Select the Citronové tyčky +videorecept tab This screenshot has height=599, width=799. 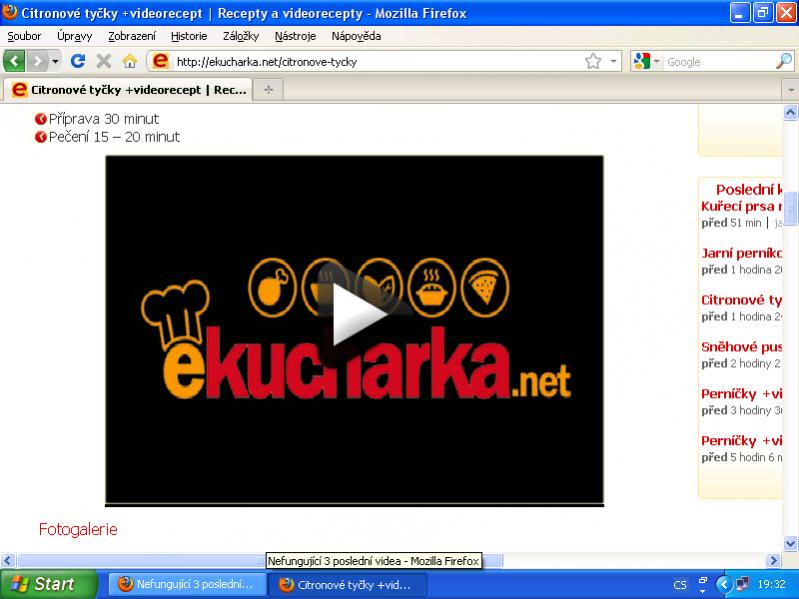(x=128, y=90)
